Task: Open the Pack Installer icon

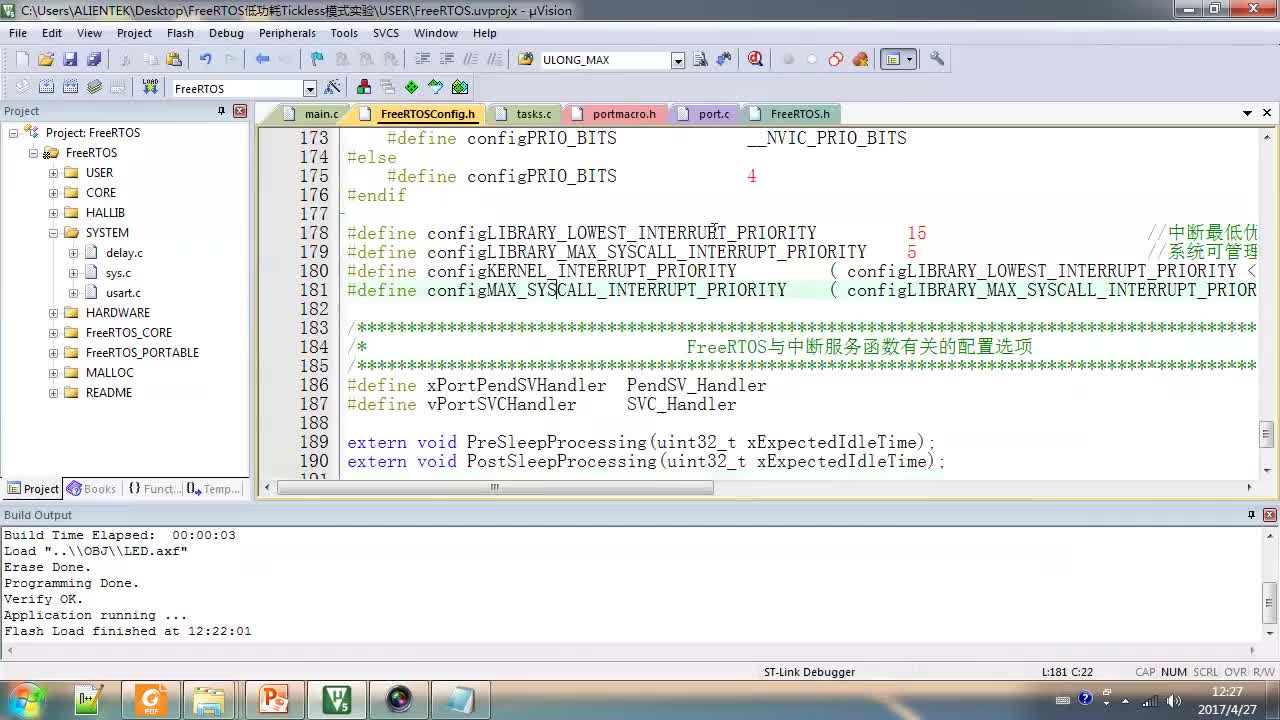Action: click(460, 87)
